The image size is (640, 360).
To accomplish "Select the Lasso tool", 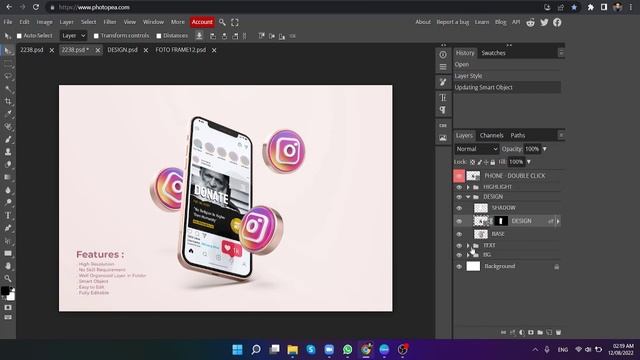I will coord(8,76).
